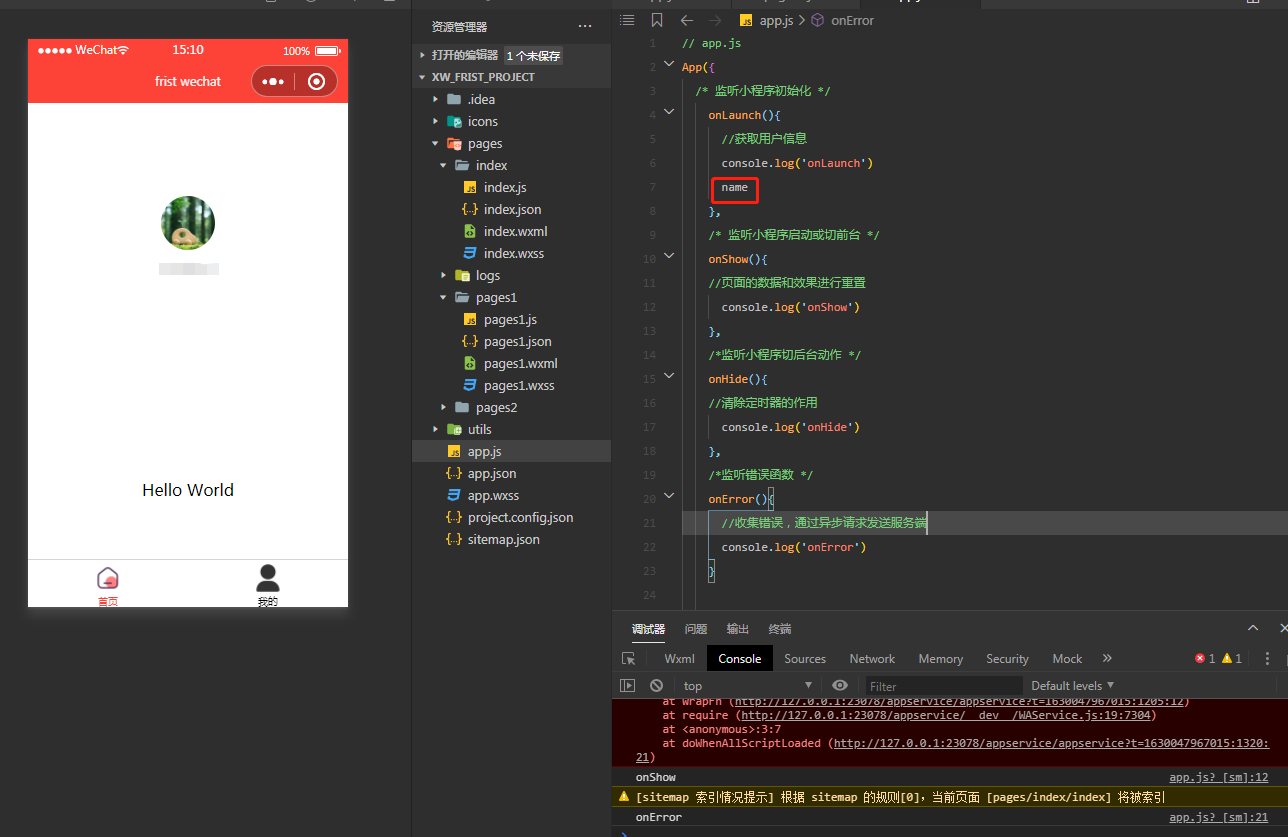
Task: Click the console Filter input field
Action: [x=943, y=686]
